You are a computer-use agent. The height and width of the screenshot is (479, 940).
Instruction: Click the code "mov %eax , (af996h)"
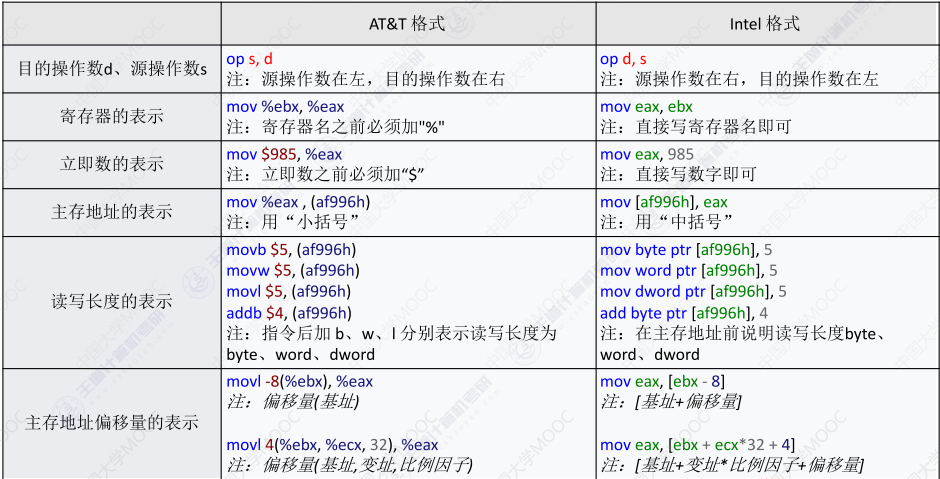(298, 203)
